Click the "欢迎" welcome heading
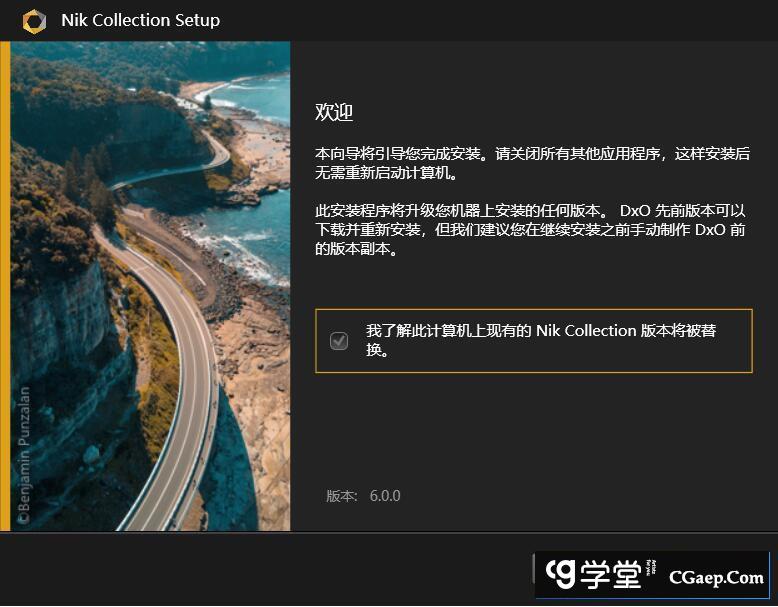The image size is (778, 607). (x=334, y=112)
